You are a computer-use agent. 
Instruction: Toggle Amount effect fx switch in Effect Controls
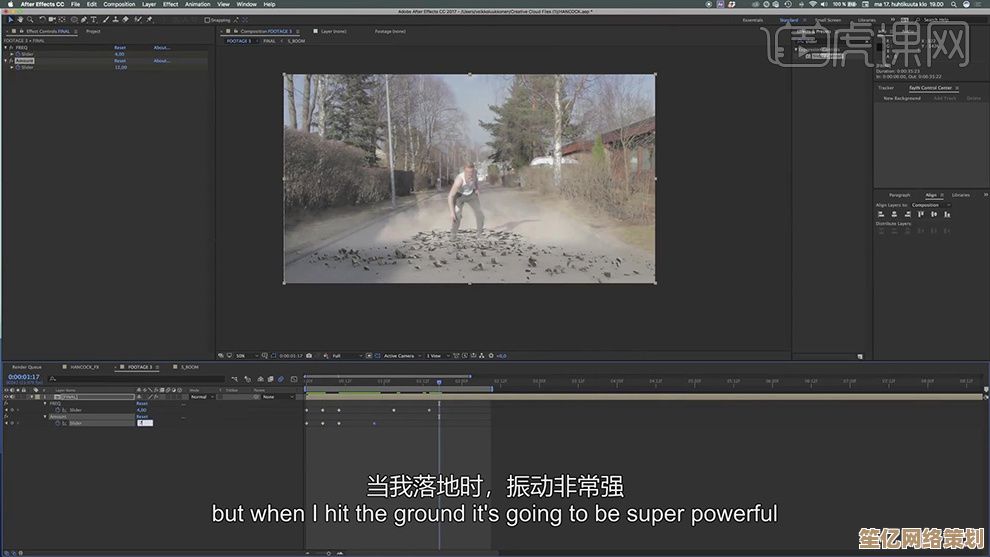coord(11,61)
